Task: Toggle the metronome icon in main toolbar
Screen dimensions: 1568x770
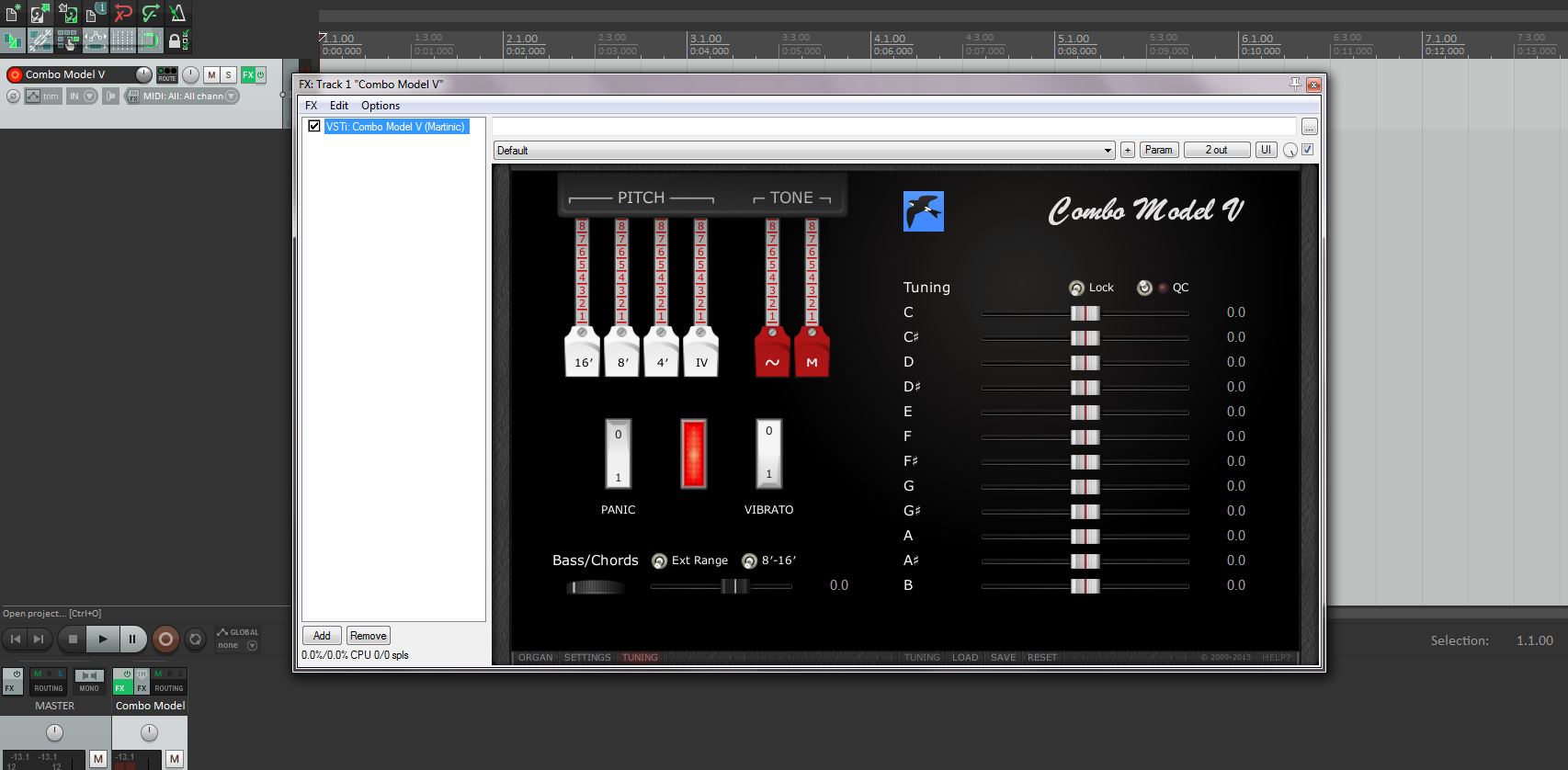Action: click(x=177, y=13)
